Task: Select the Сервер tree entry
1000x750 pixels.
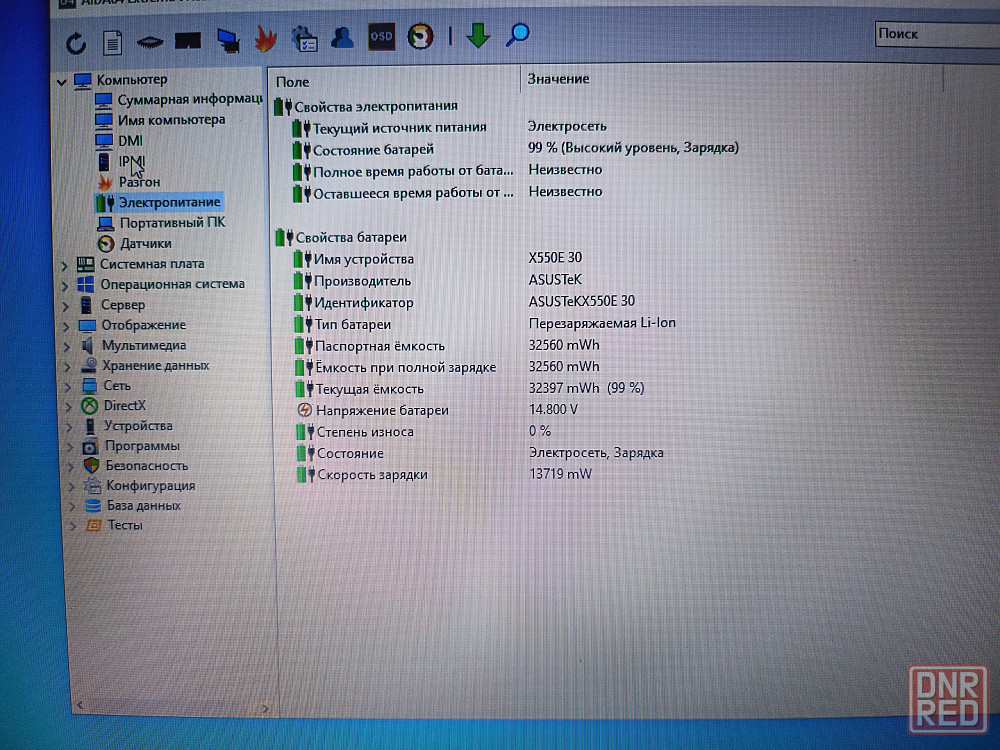Action: (123, 305)
